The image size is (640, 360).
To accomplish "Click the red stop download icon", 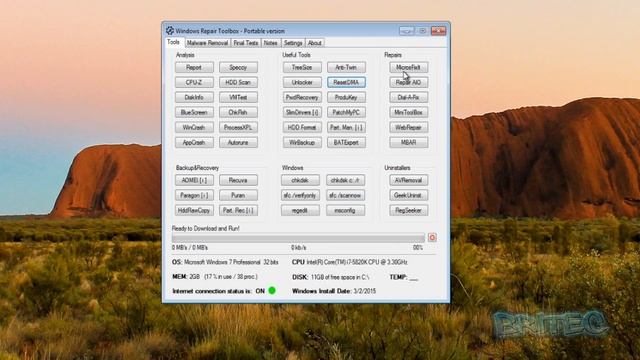I will (432, 238).
